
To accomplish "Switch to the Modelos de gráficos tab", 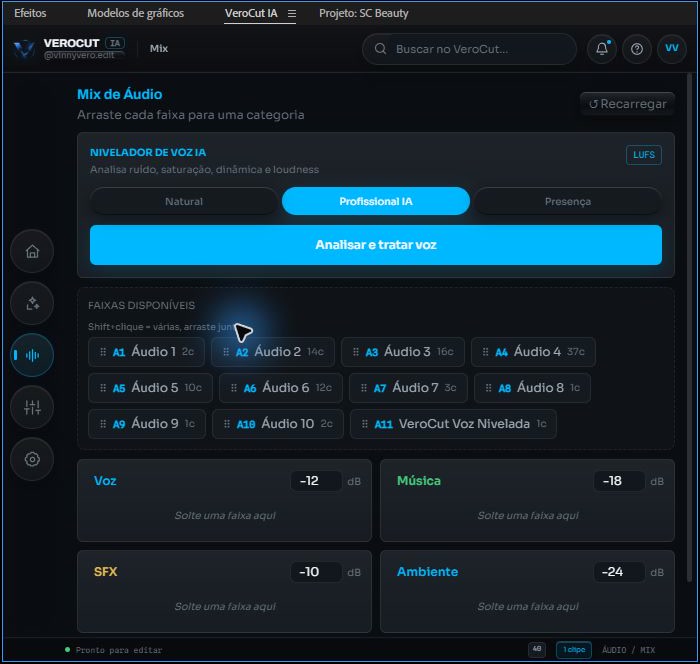I will pyautogui.click(x=135, y=13).
